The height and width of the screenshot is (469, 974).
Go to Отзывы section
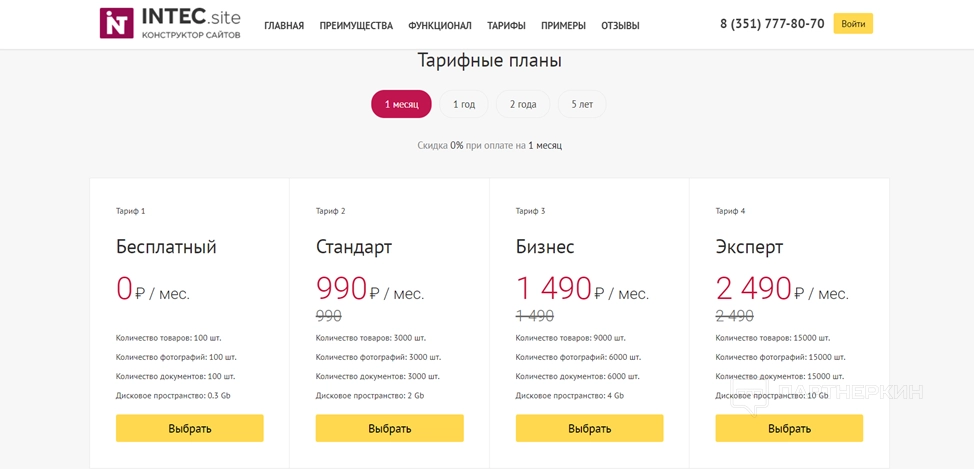pos(620,26)
